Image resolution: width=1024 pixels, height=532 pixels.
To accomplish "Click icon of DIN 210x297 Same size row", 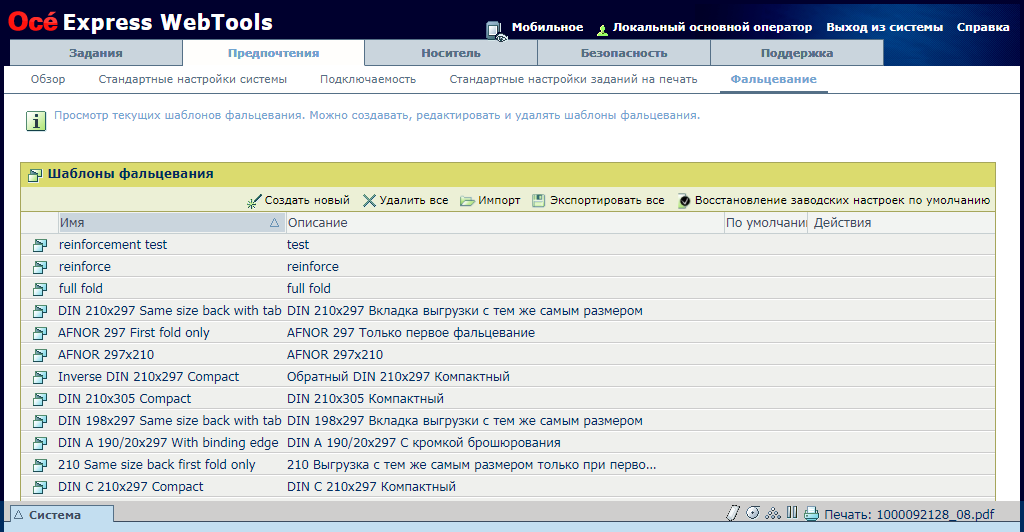I will [40, 311].
